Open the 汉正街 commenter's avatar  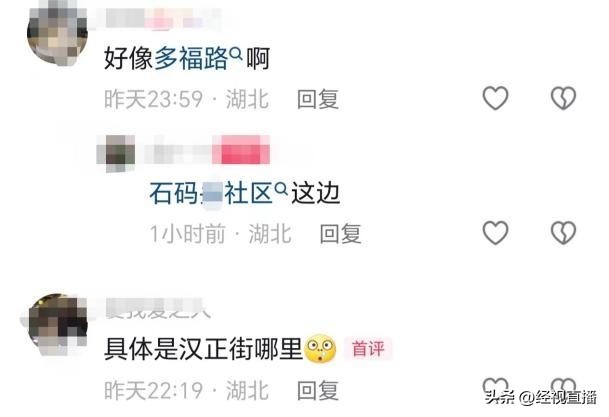coord(57,324)
